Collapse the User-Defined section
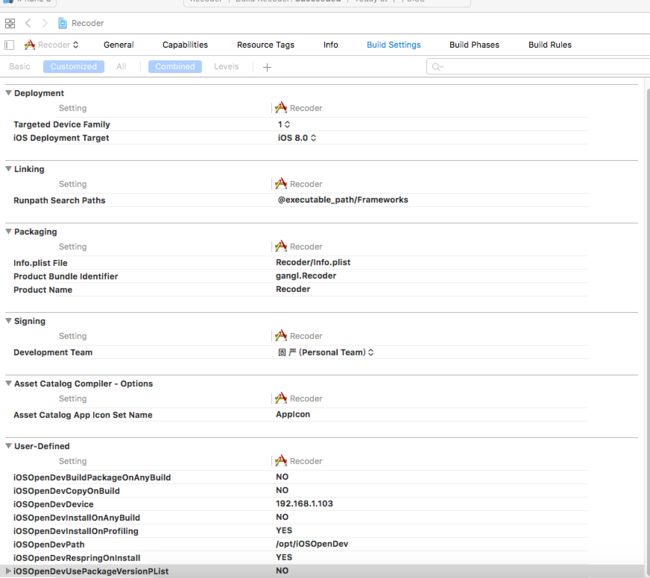 point(8,446)
